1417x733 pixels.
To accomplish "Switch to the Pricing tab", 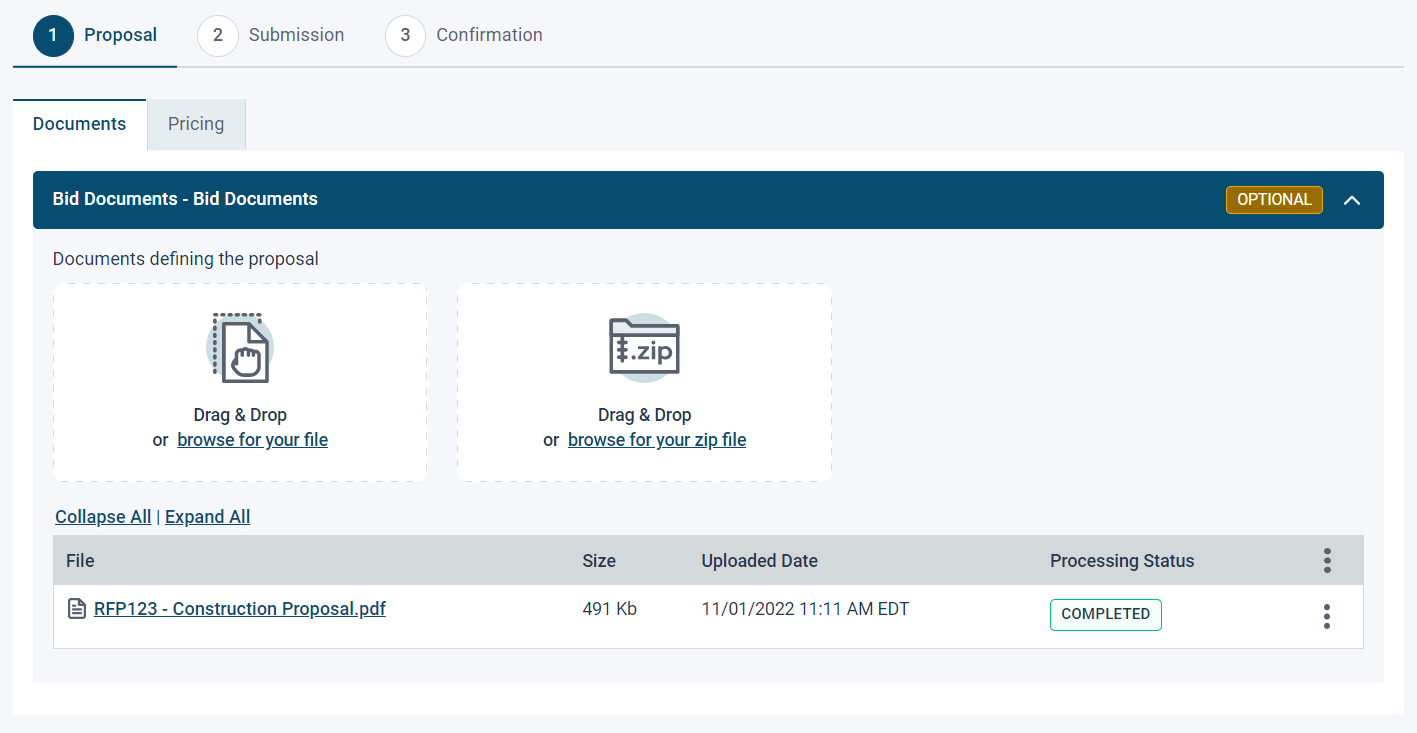I will [x=195, y=124].
